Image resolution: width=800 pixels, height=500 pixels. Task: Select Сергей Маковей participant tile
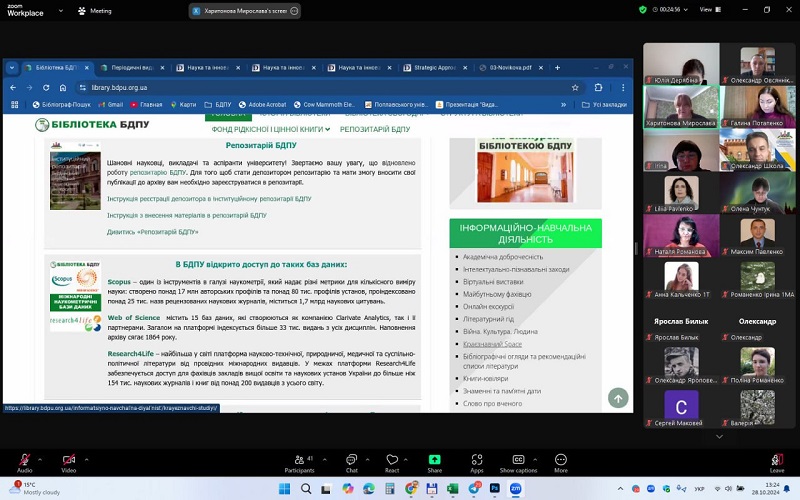pos(681,407)
